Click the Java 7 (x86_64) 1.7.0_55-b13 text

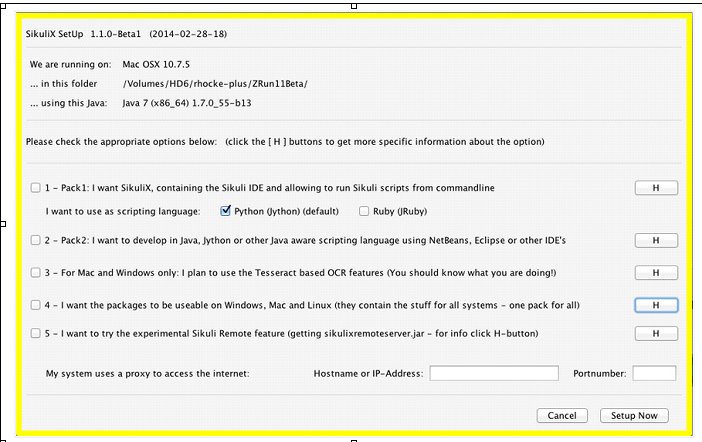187,103
